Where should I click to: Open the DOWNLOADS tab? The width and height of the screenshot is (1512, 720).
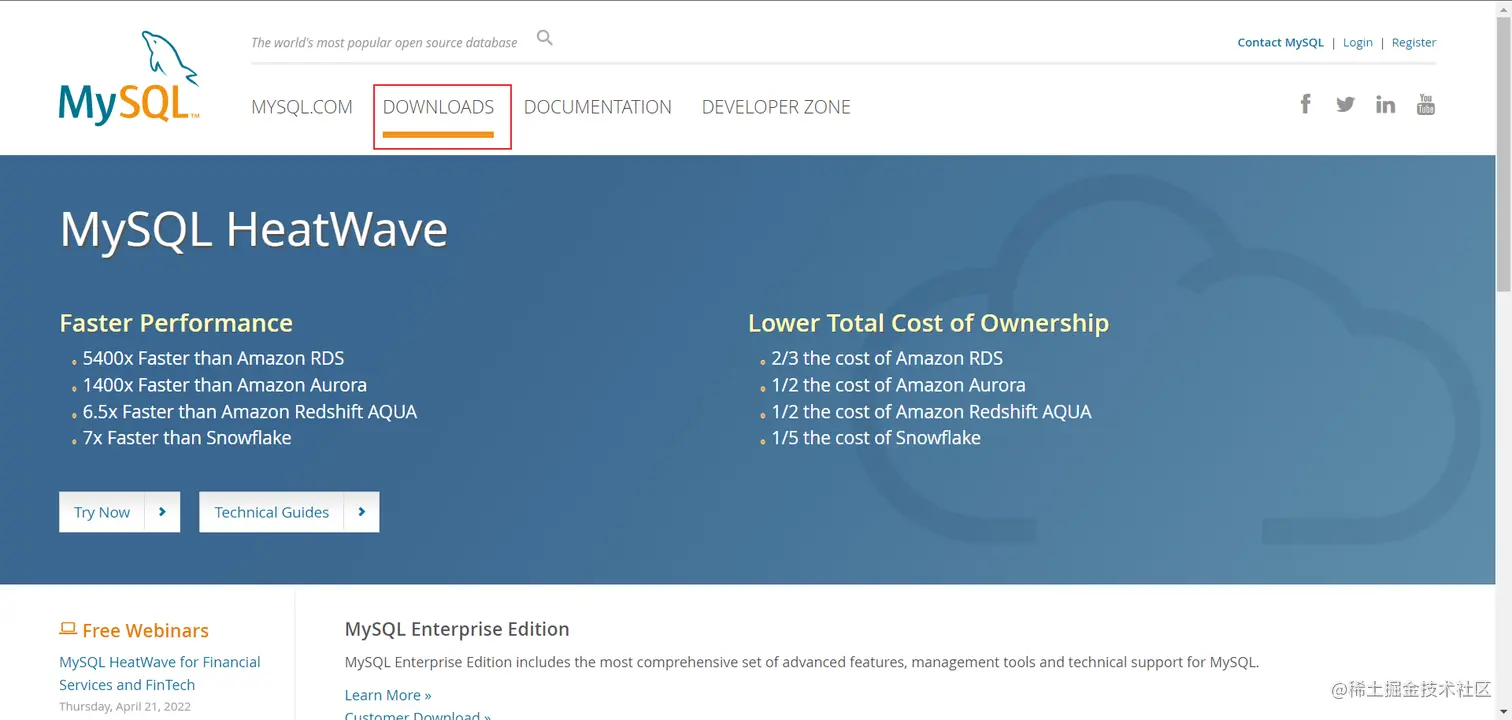(x=438, y=107)
